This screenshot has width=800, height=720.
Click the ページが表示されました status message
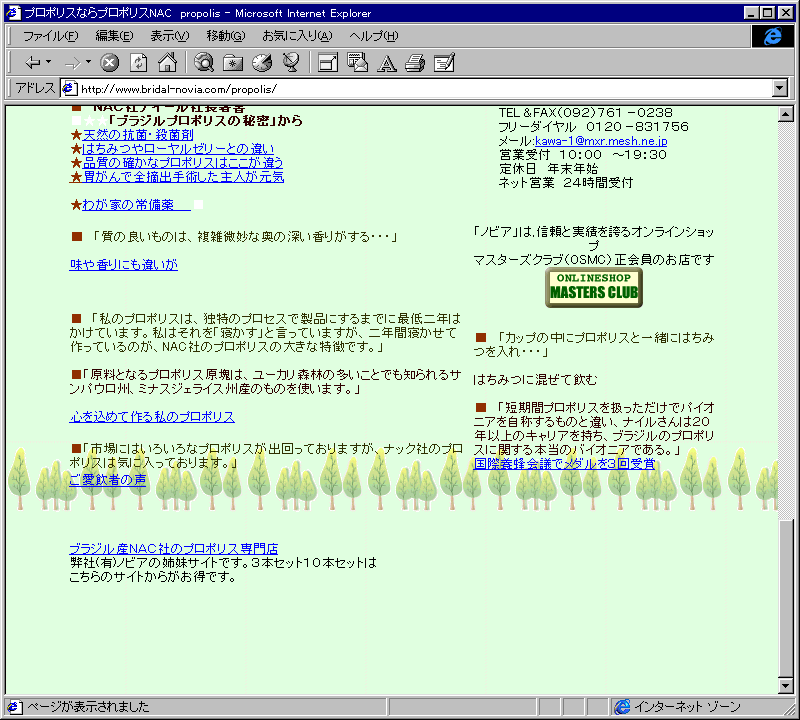[x=88, y=707]
